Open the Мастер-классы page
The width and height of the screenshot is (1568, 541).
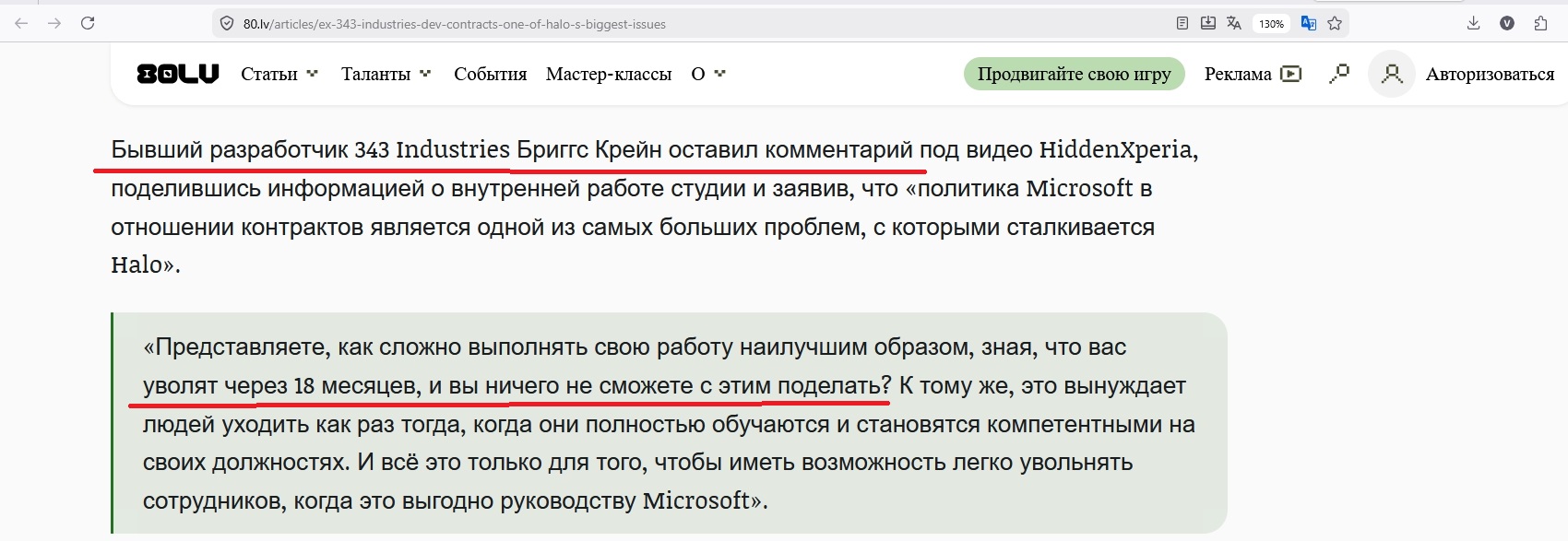[x=609, y=74]
